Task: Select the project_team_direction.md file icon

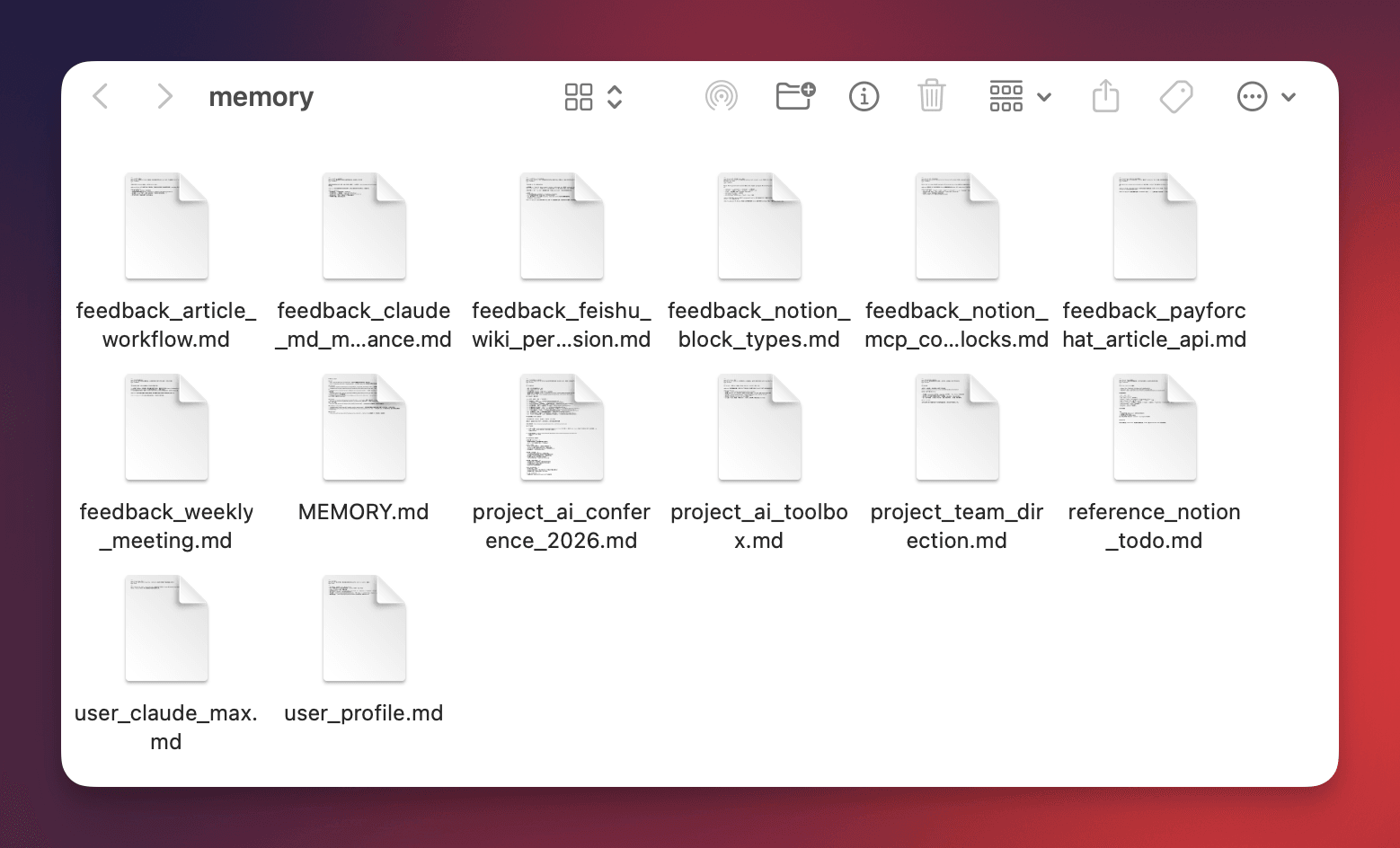Action: [x=957, y=427]
